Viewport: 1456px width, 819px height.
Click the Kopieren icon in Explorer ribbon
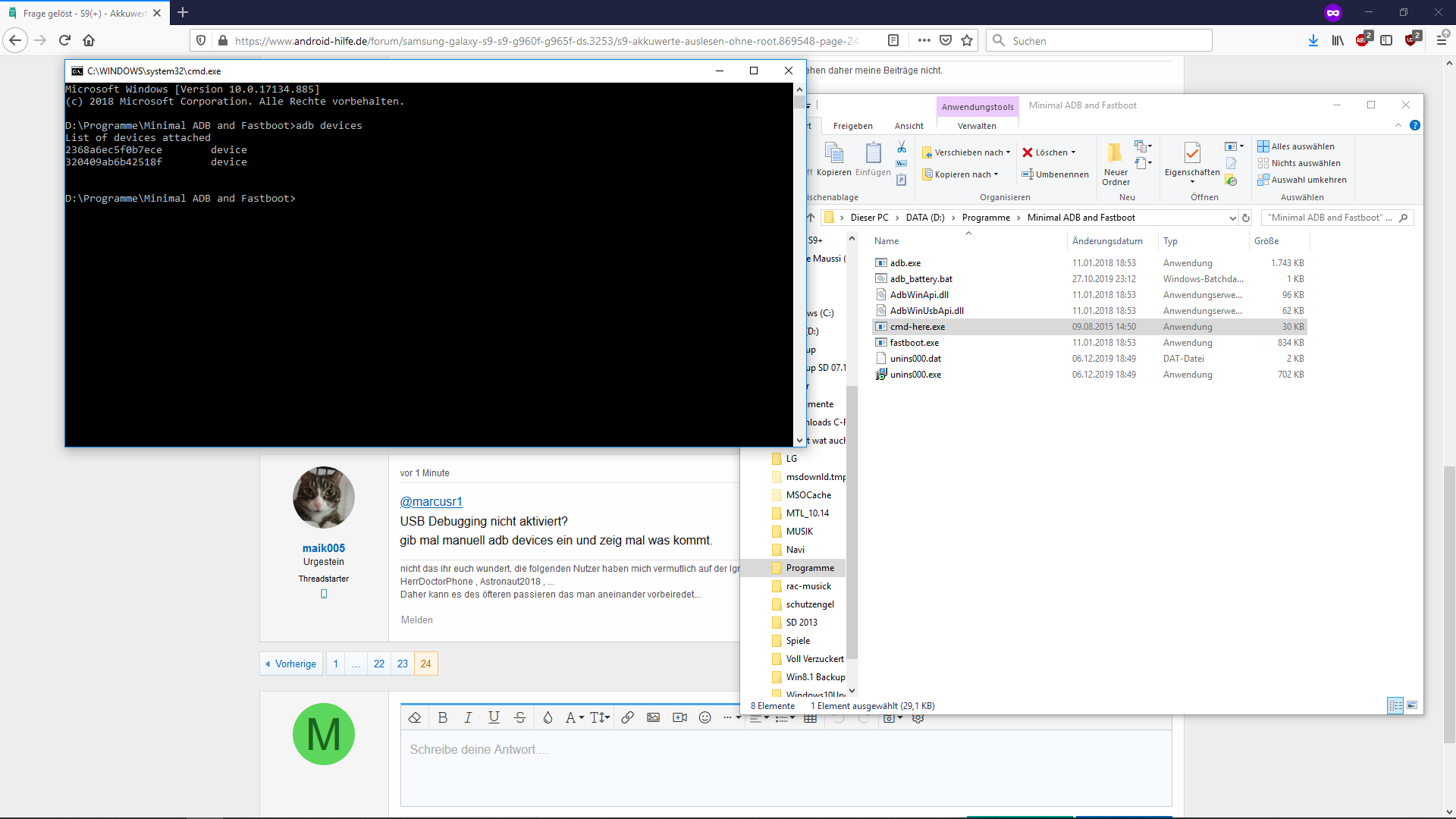(x=834, y=159)
